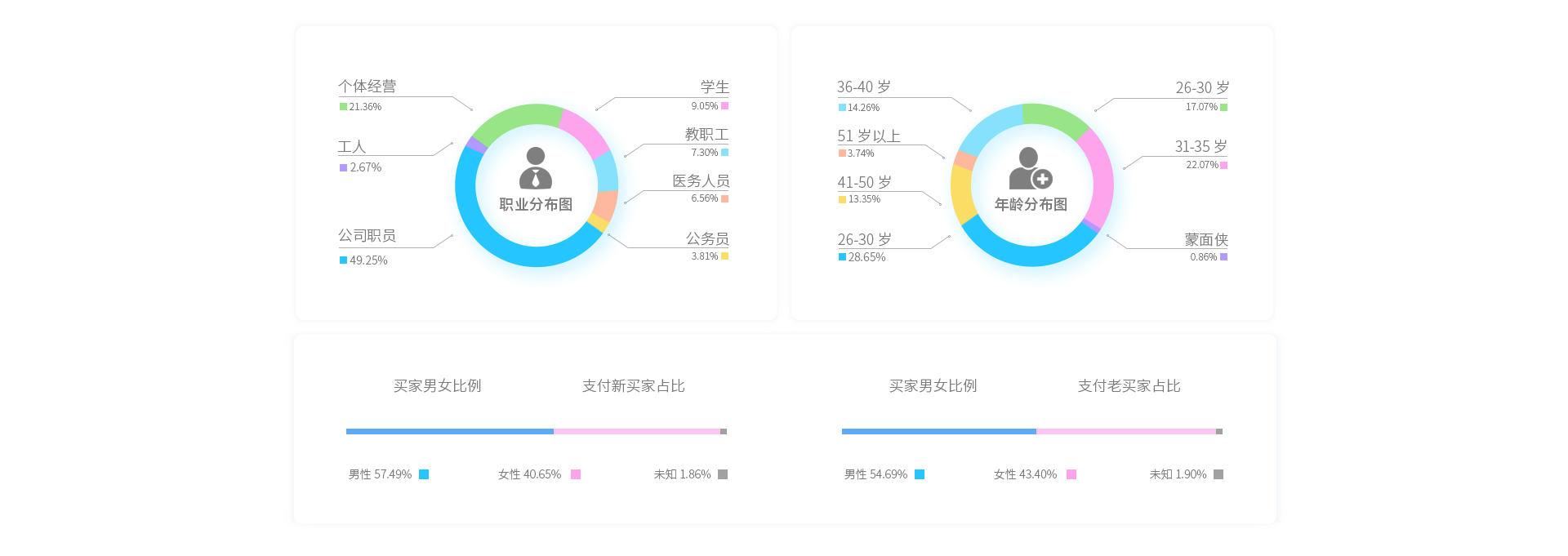1568x556 pixels.
Task: Select the 36-40 岁 label
Action: coord(864,87)
